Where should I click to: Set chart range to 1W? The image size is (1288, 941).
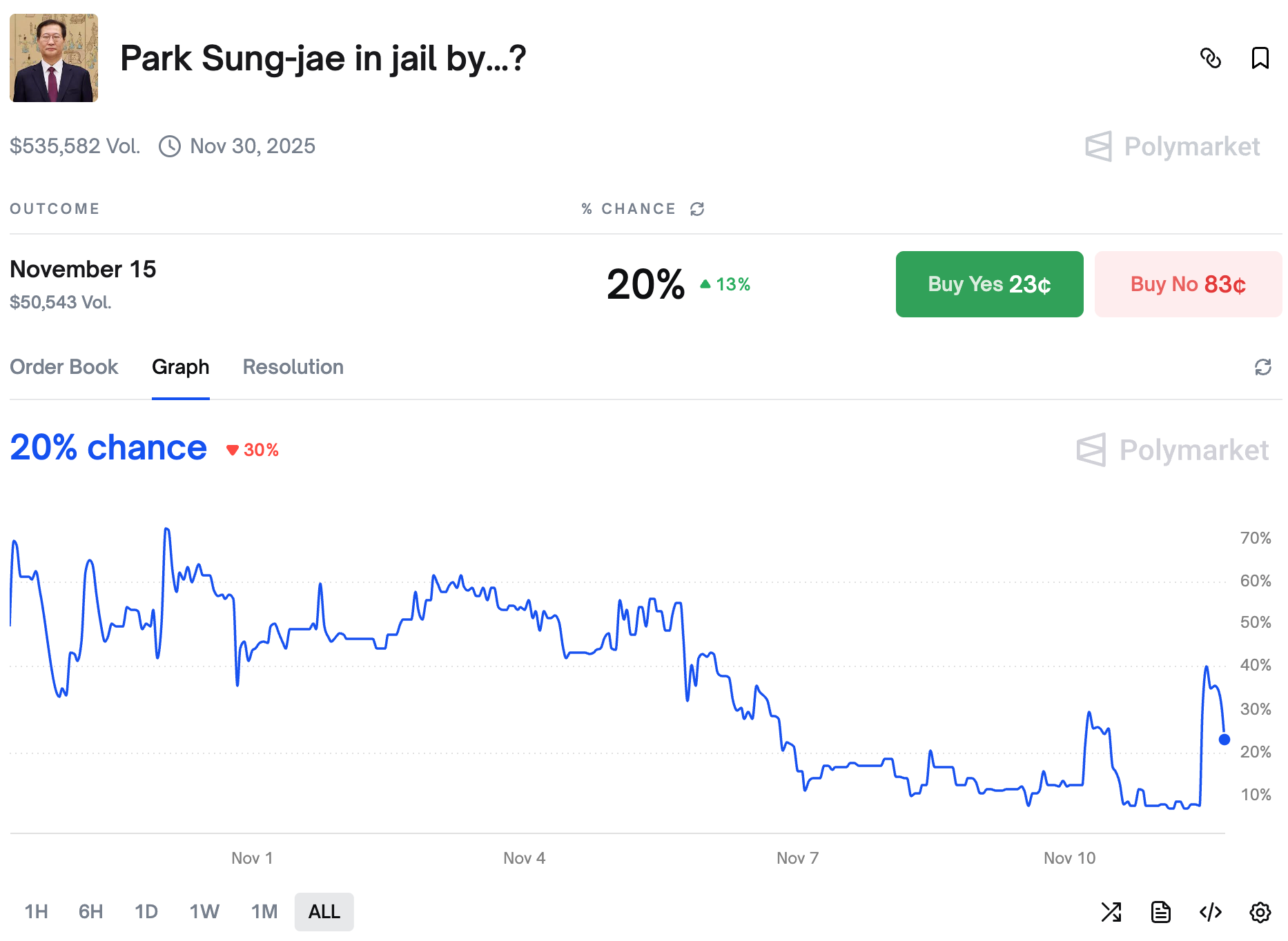[x=204, y=912]
